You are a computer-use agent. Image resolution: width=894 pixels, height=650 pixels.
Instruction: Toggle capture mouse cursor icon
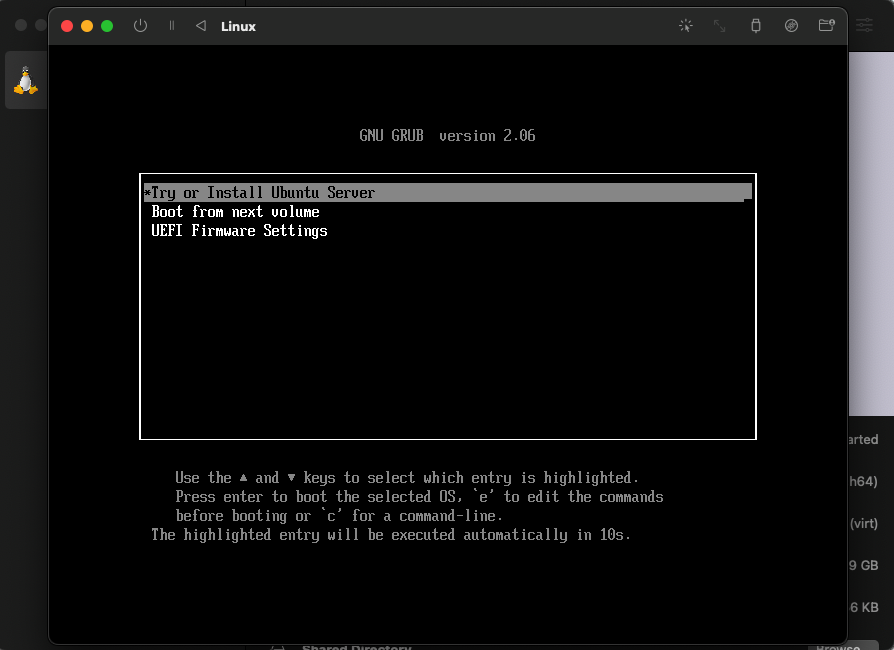(685, 26)
